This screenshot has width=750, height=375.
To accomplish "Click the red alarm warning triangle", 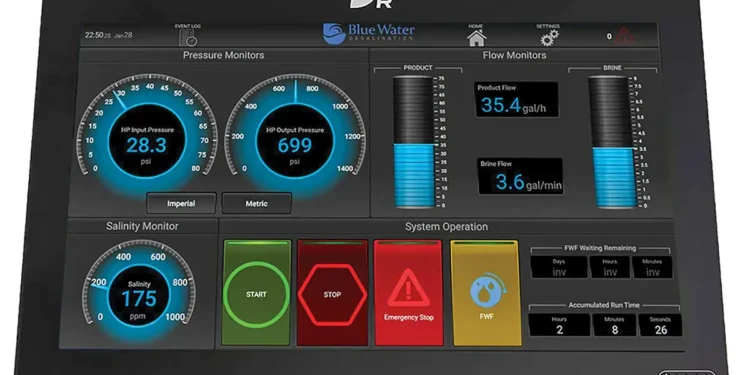I will 625,36.
